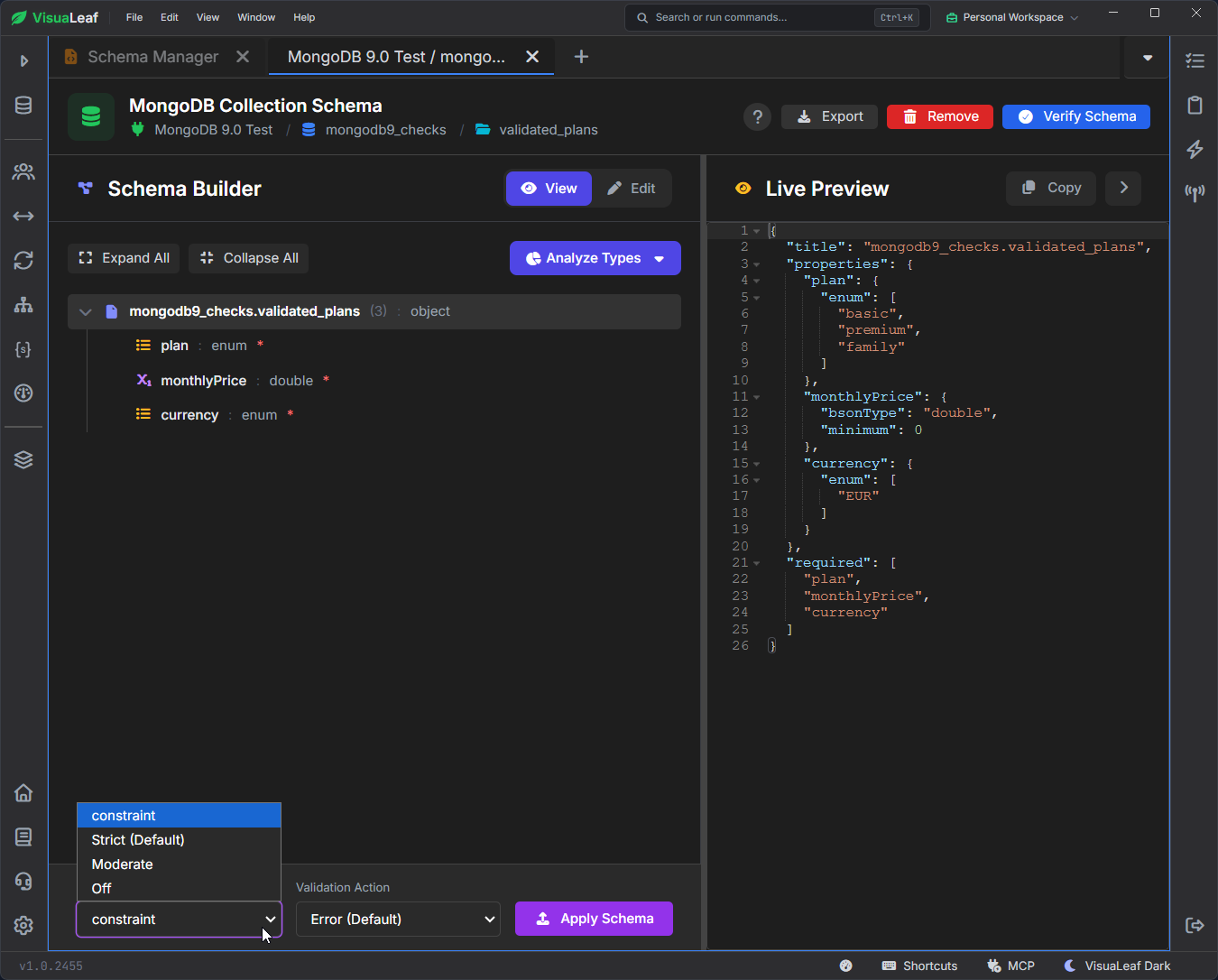Click the sign-out icon at bottom right
The image size is (1218, 980).
pyautogui.click(x=1195, y=925)
